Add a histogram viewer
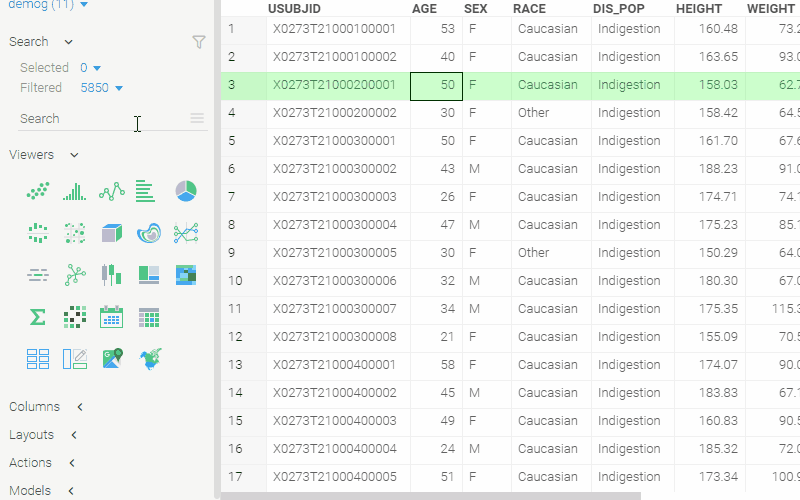800x500 pixels. (x=74, y=190)
